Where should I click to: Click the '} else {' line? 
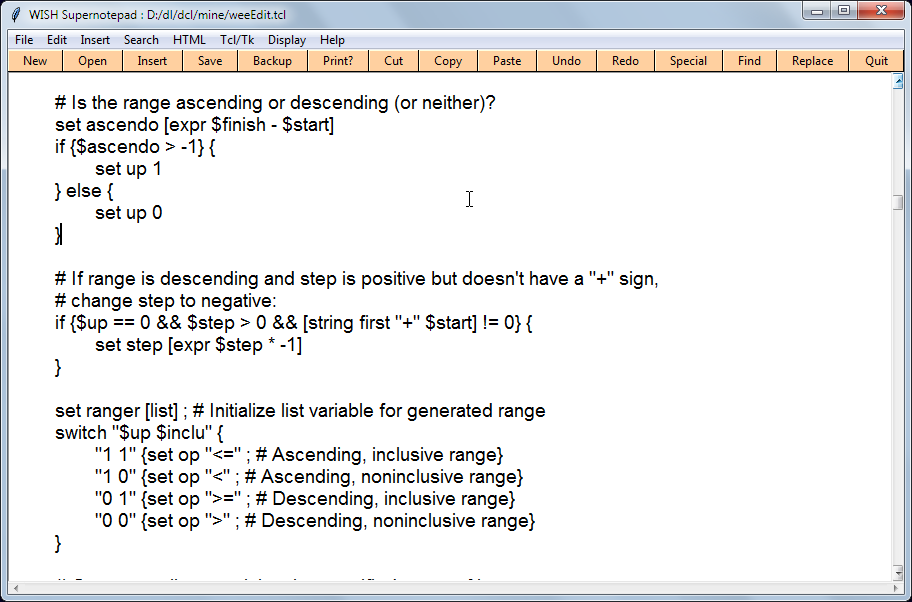(x=84, y=191)
